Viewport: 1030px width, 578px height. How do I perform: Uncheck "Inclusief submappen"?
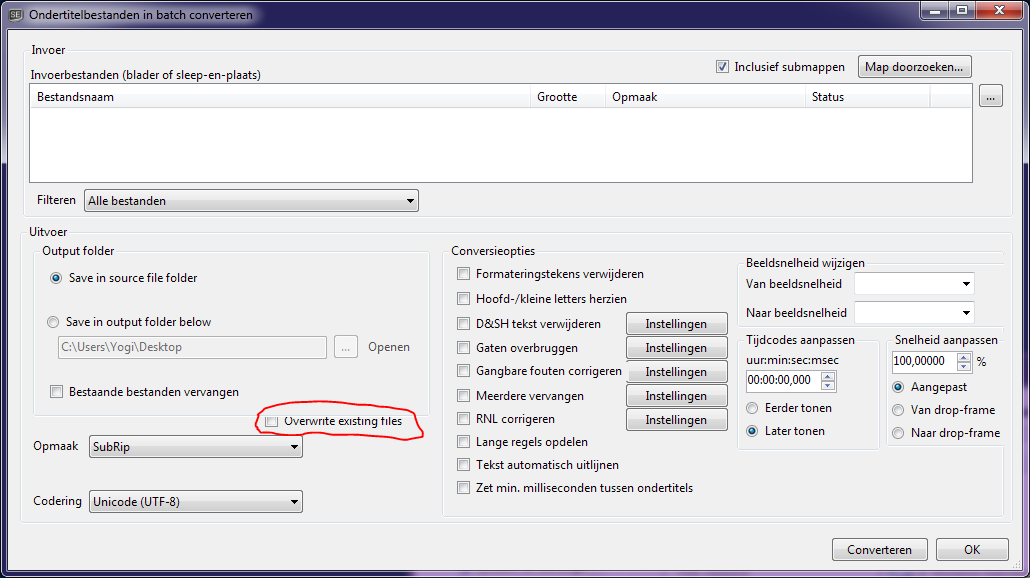pyautogui.click(x=722, y=66)
